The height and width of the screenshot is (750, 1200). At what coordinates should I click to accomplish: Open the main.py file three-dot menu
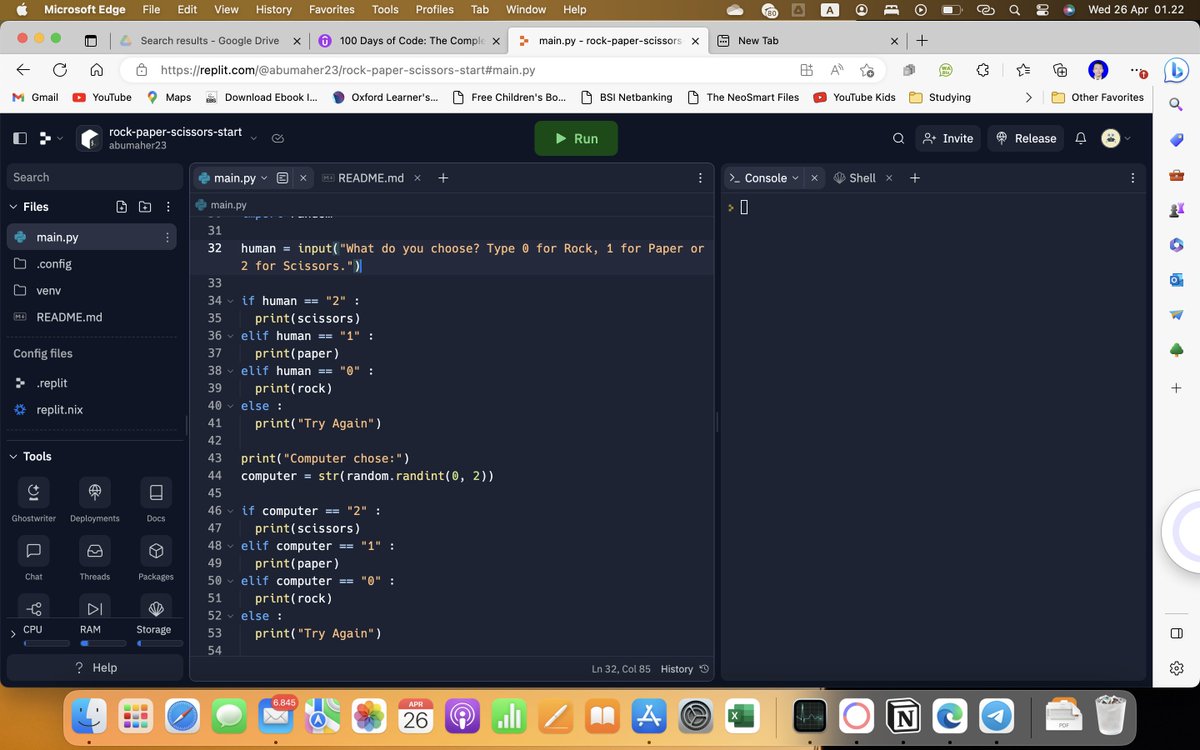[x=167, y=237]
